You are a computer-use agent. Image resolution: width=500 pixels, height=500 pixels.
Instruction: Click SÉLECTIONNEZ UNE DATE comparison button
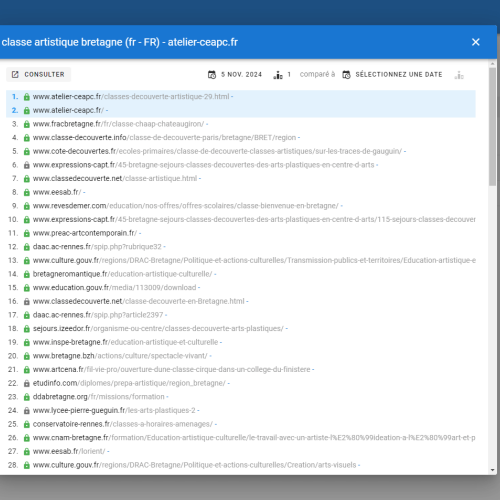coord(393,74)
